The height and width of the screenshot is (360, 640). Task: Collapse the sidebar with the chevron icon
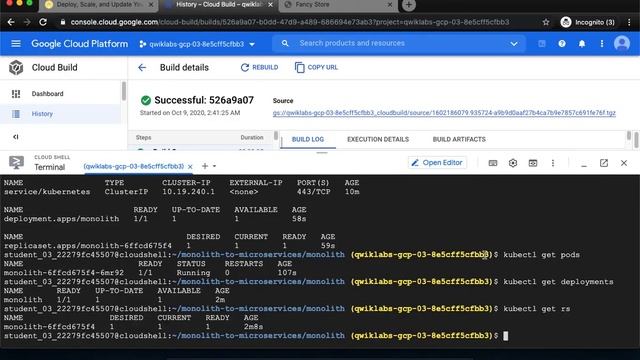[16, 137]
